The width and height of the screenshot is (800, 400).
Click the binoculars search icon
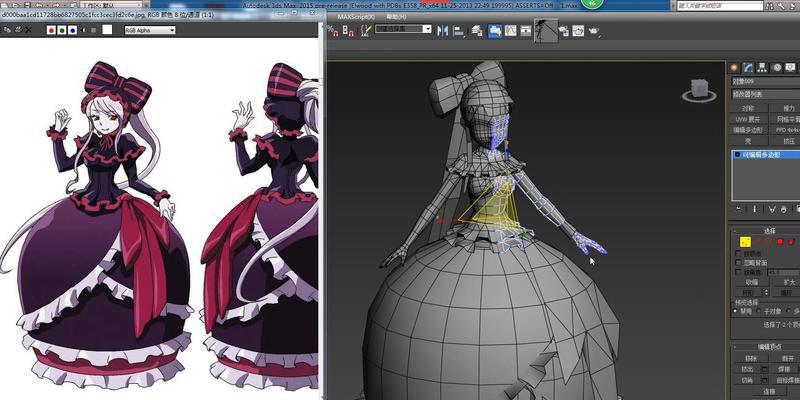point(770,6)
